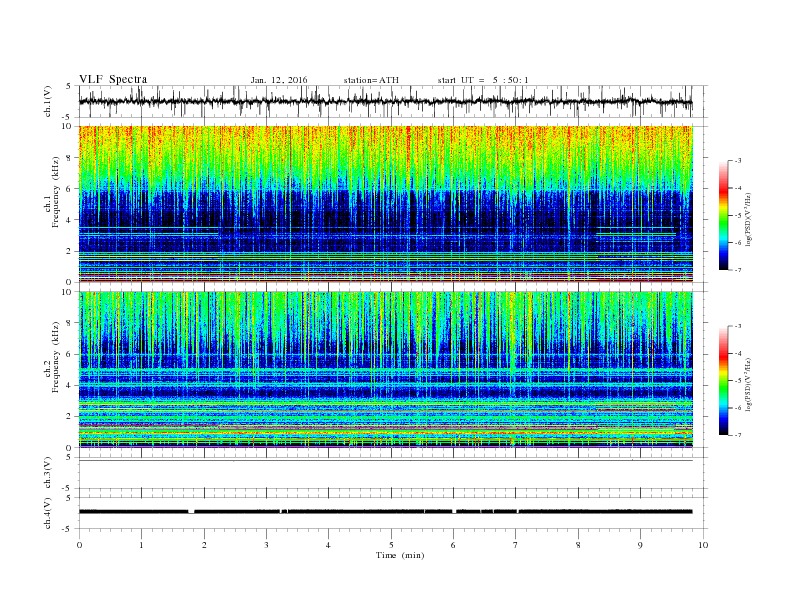792x612 pixels.
Task: Click the log(PSD) label beside ch.1 colorbar
Action: pyautogui.click(x=749, y=220)
